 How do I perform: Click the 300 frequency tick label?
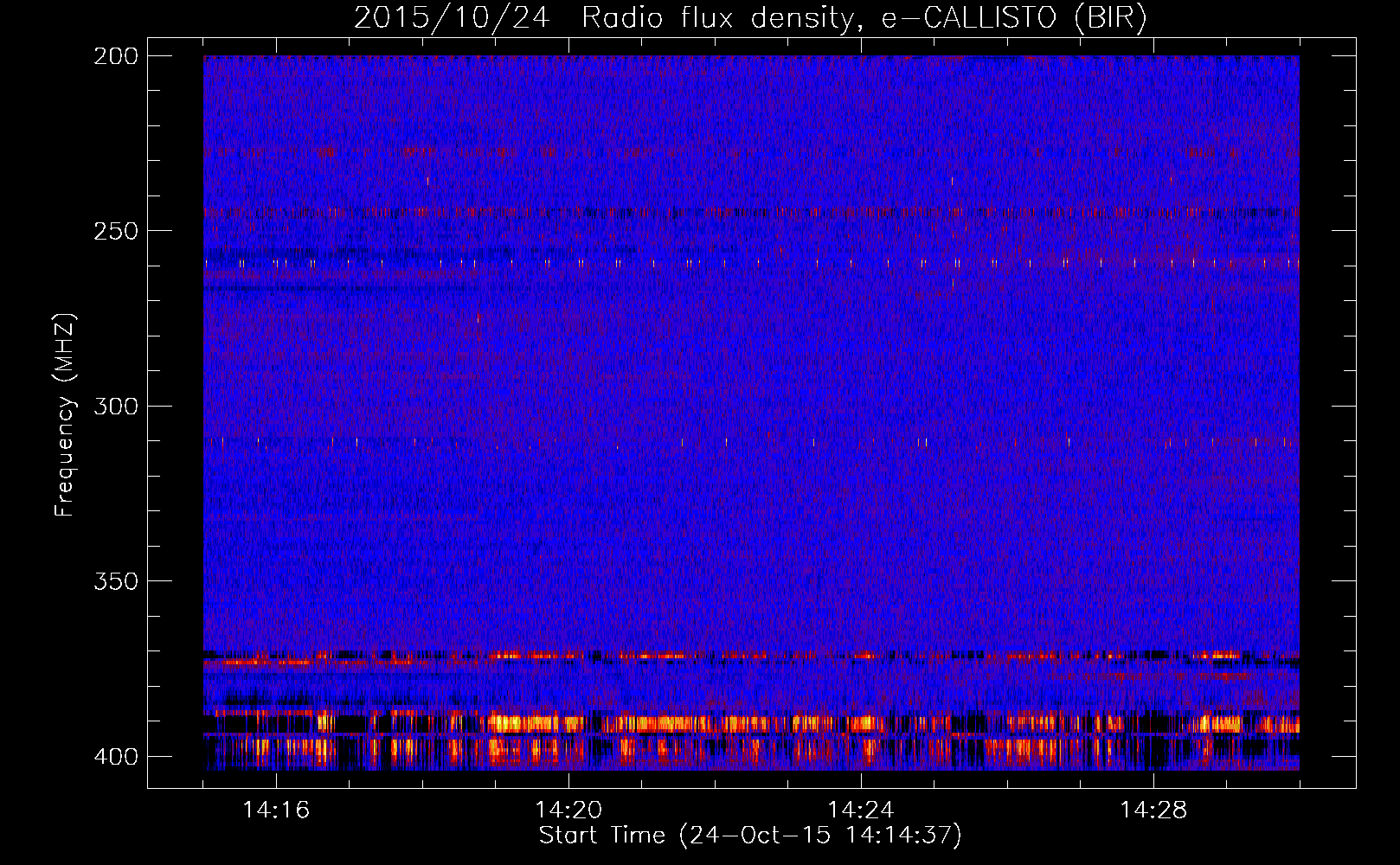click(x=116, y=407)
